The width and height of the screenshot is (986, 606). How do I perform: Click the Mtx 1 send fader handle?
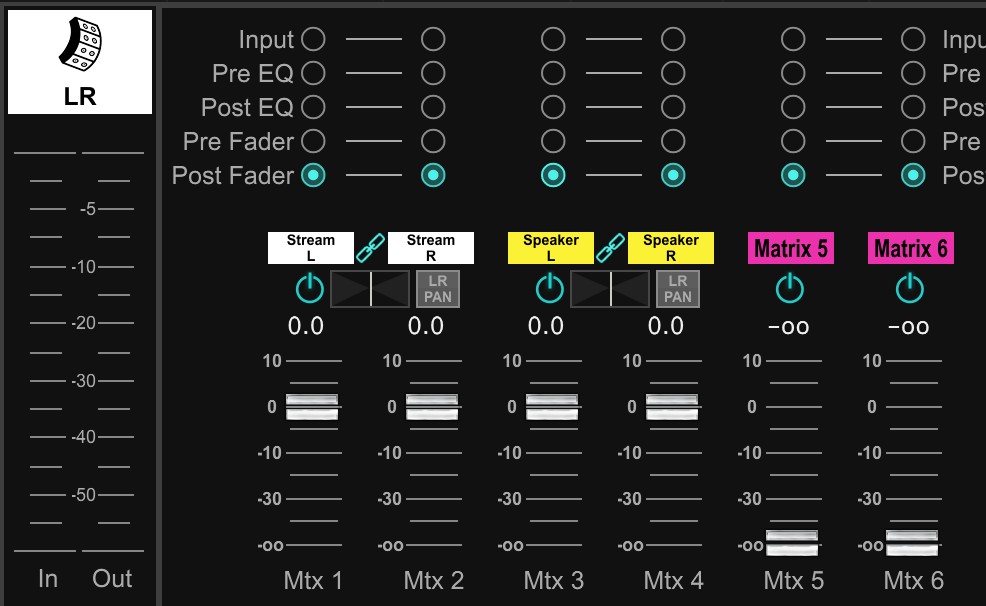click(x=312, y=407)
